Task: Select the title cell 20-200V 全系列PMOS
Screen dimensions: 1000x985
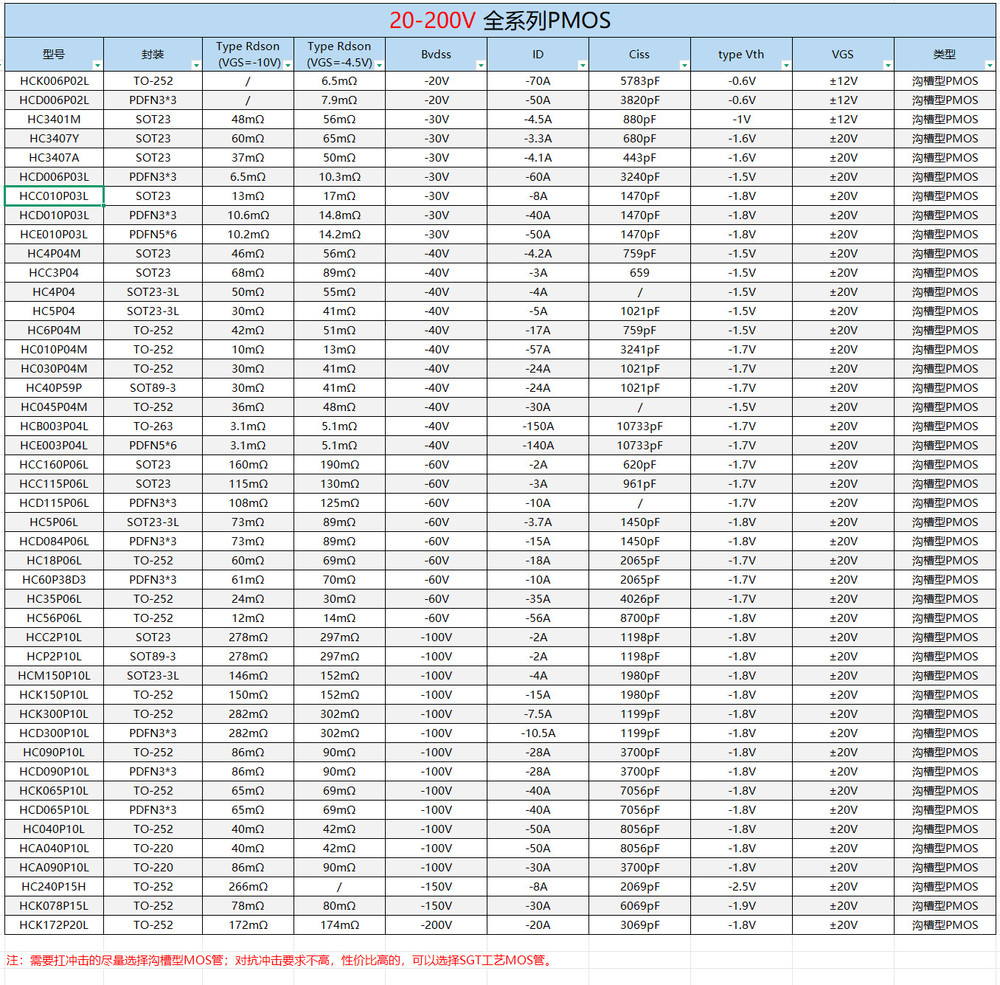Action: 499,20
